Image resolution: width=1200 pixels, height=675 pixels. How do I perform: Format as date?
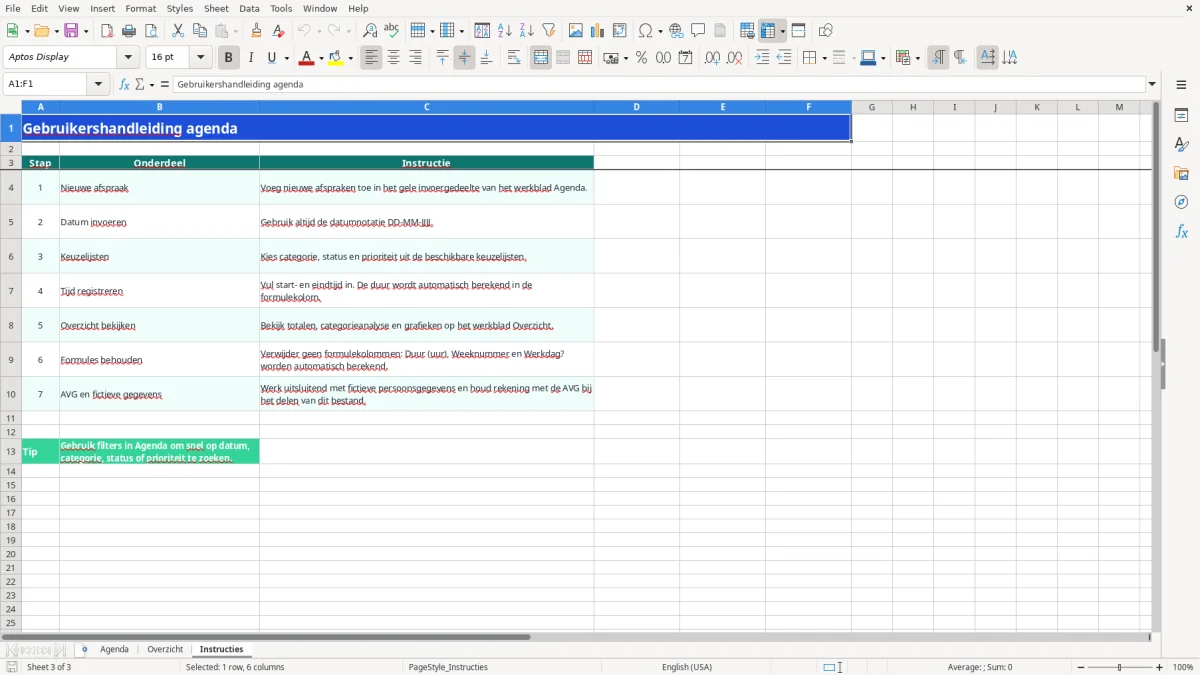[x=685, y=58]
